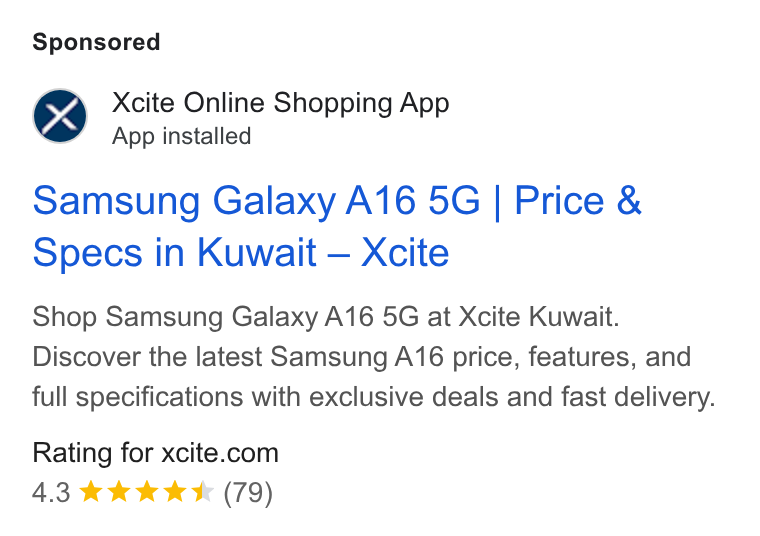Click 'full specifications with exclusive deals' line

374,397
